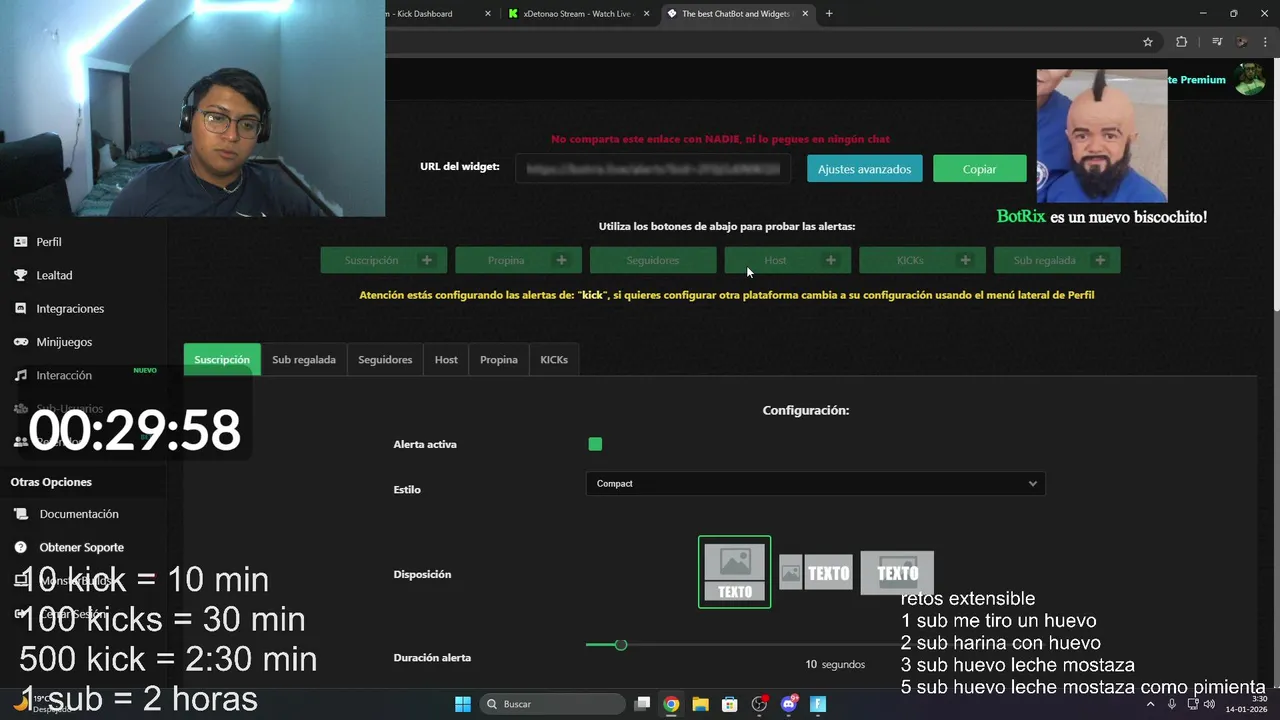This screenshot has height=720, width=1280.
Task: Open the Estilo dropdown showing Compact
Action: pos(815,484)
